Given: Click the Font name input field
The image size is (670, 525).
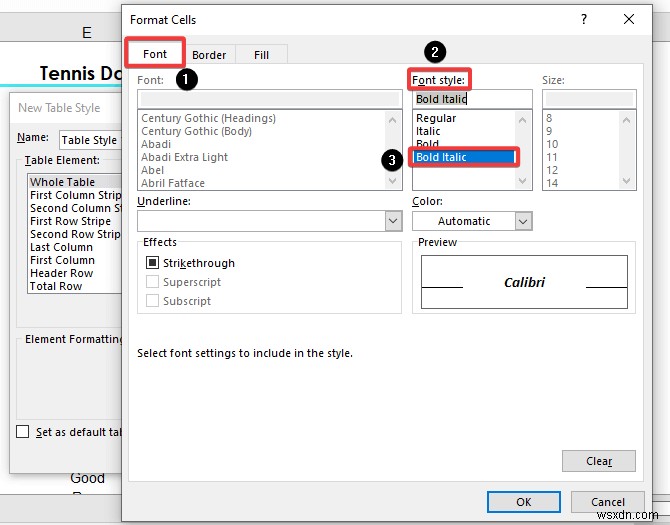Looking at the screenshot, I should (x=270, y=99).
